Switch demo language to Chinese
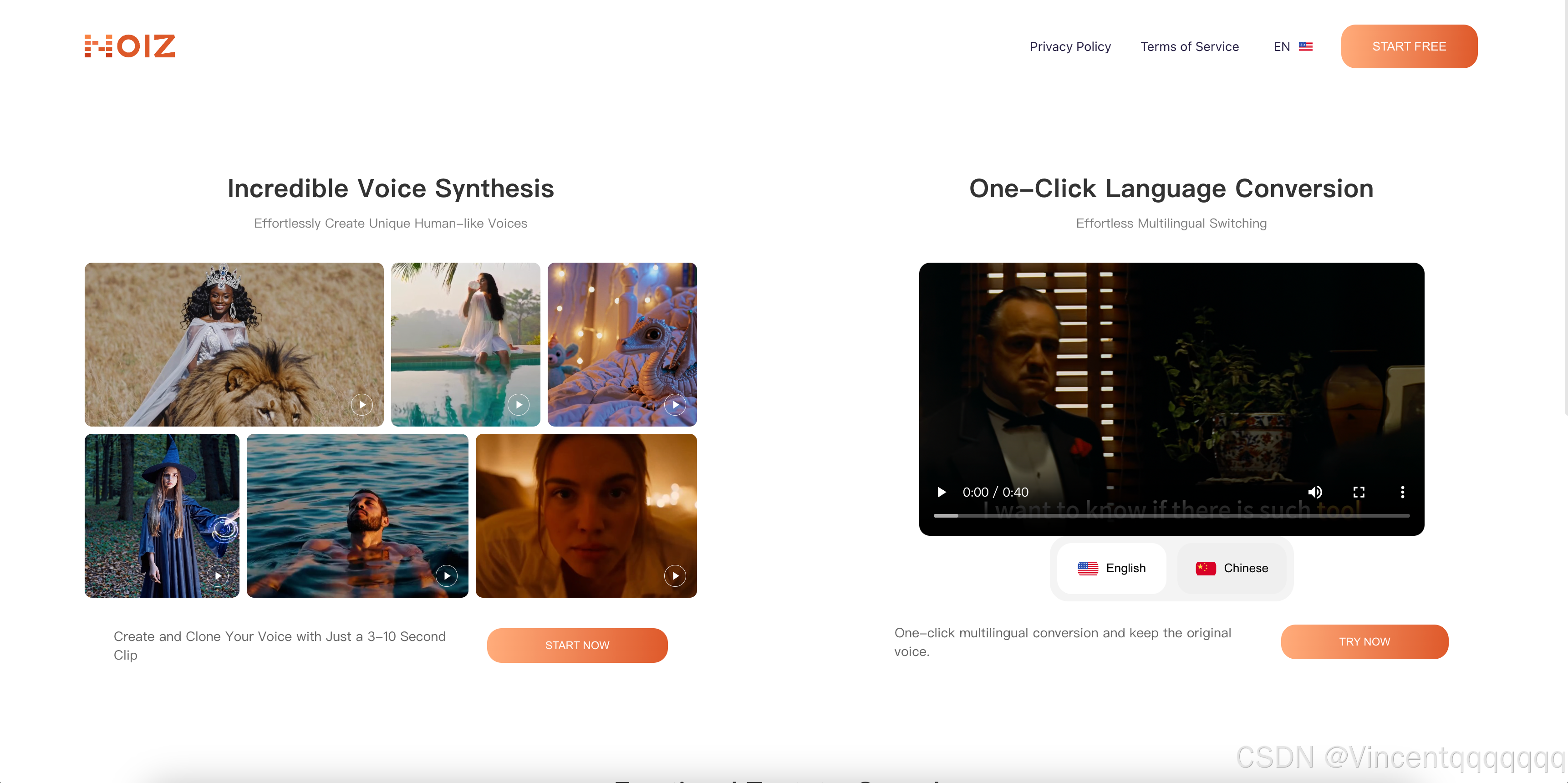The width and height of the screenshot is (1568, 783). (x=1232, y=568)
